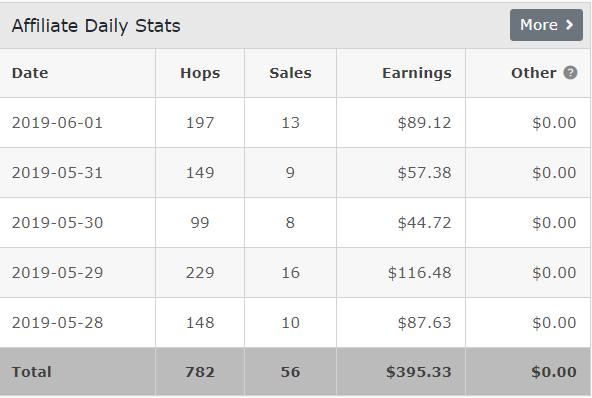592x398 pixels.
Task: Click the $116.48 earnings value
Action: (419, 273)
